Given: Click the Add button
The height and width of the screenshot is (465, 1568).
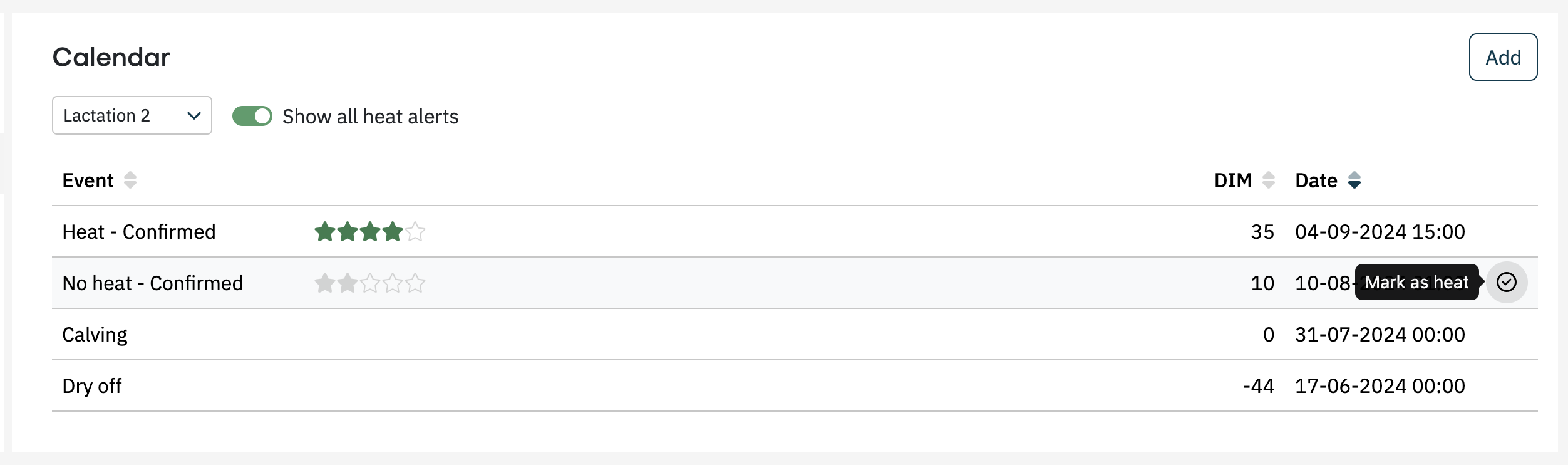Looking at the screenshot, I should (1503, 57).
